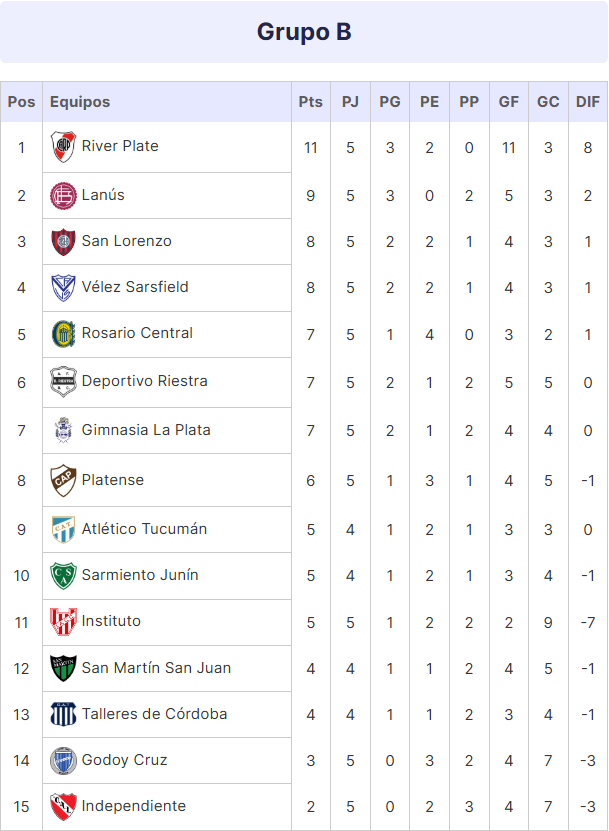This screenshot has width=609, height=831.
Task: Click the Grupo B title banner
Action: pos(304,32)
